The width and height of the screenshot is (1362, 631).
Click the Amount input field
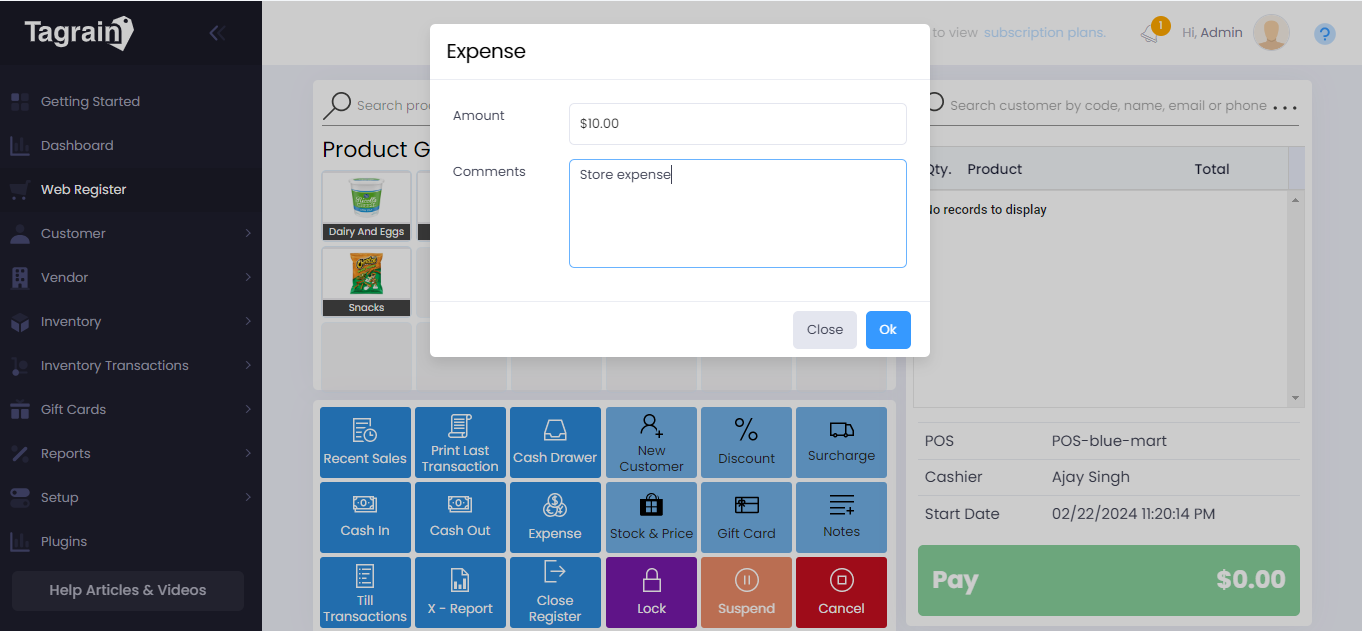pyautogui.click(x=737, y=124)
